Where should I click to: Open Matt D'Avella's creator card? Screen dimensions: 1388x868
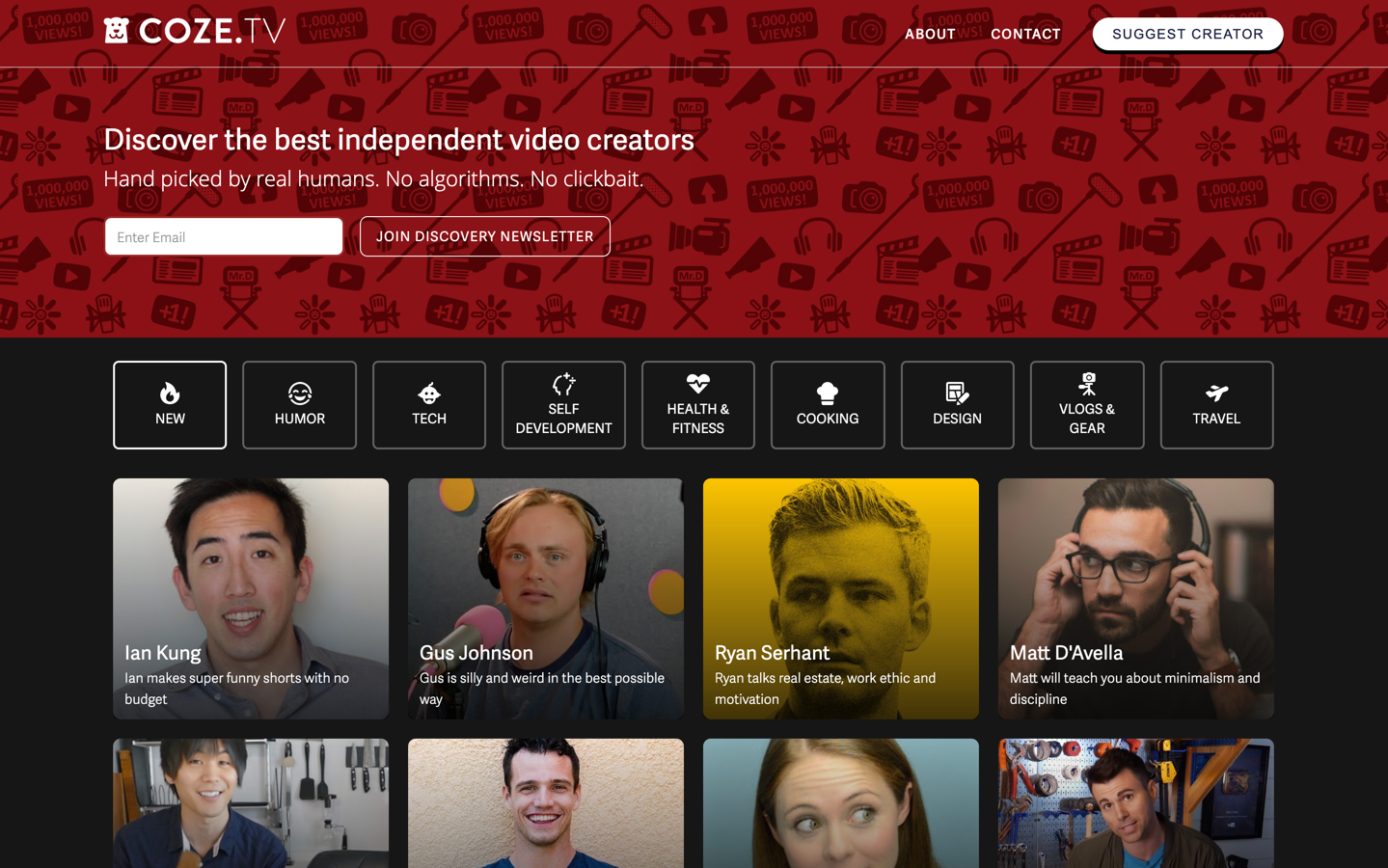(x=1135, y=598)
